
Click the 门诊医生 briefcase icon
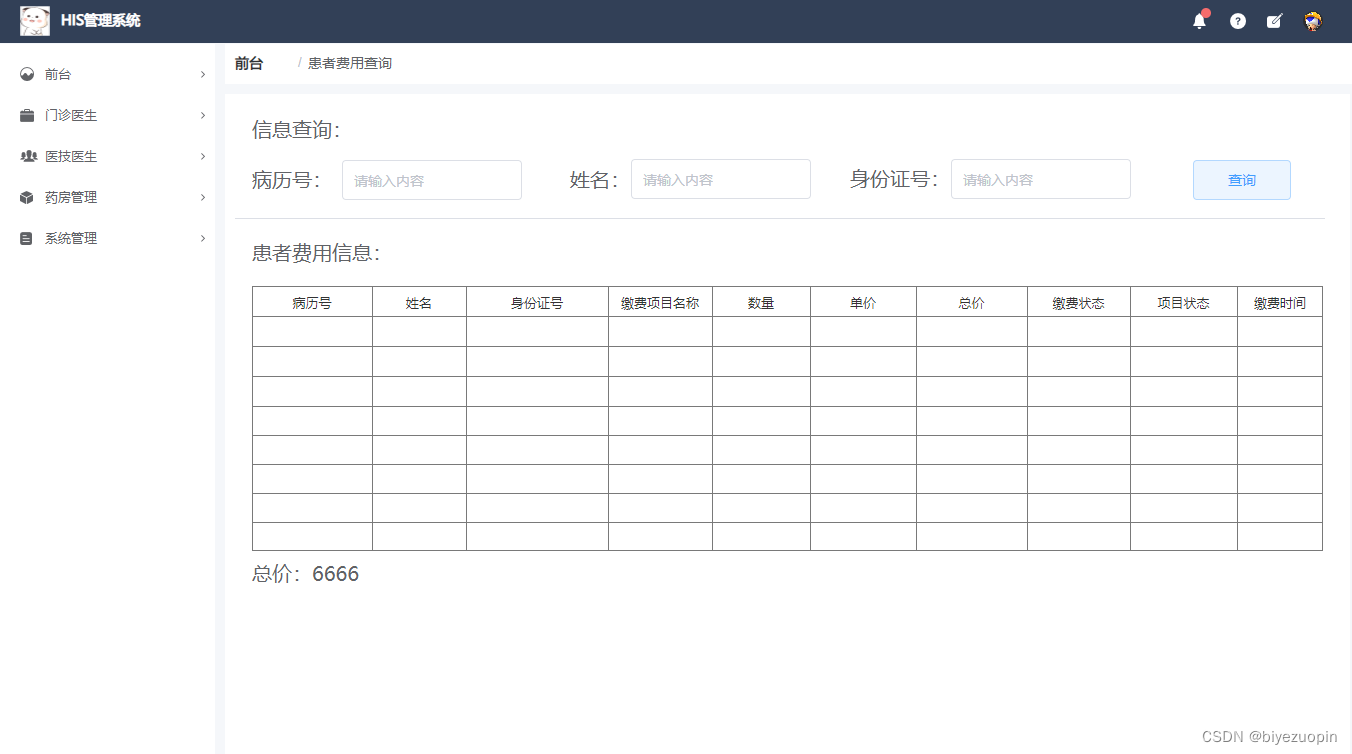click(x=27, y=115)
